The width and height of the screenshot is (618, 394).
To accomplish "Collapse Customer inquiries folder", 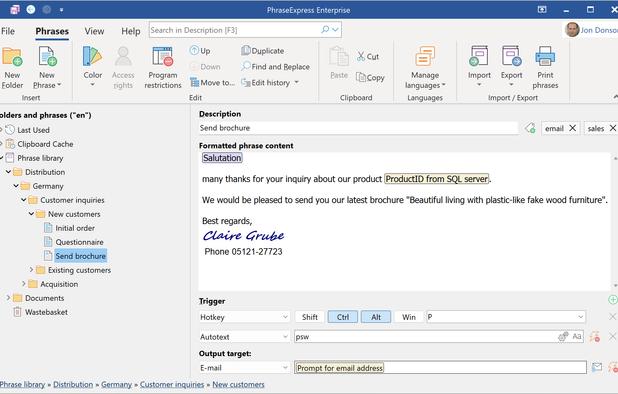I will click(x=24, y=200).
